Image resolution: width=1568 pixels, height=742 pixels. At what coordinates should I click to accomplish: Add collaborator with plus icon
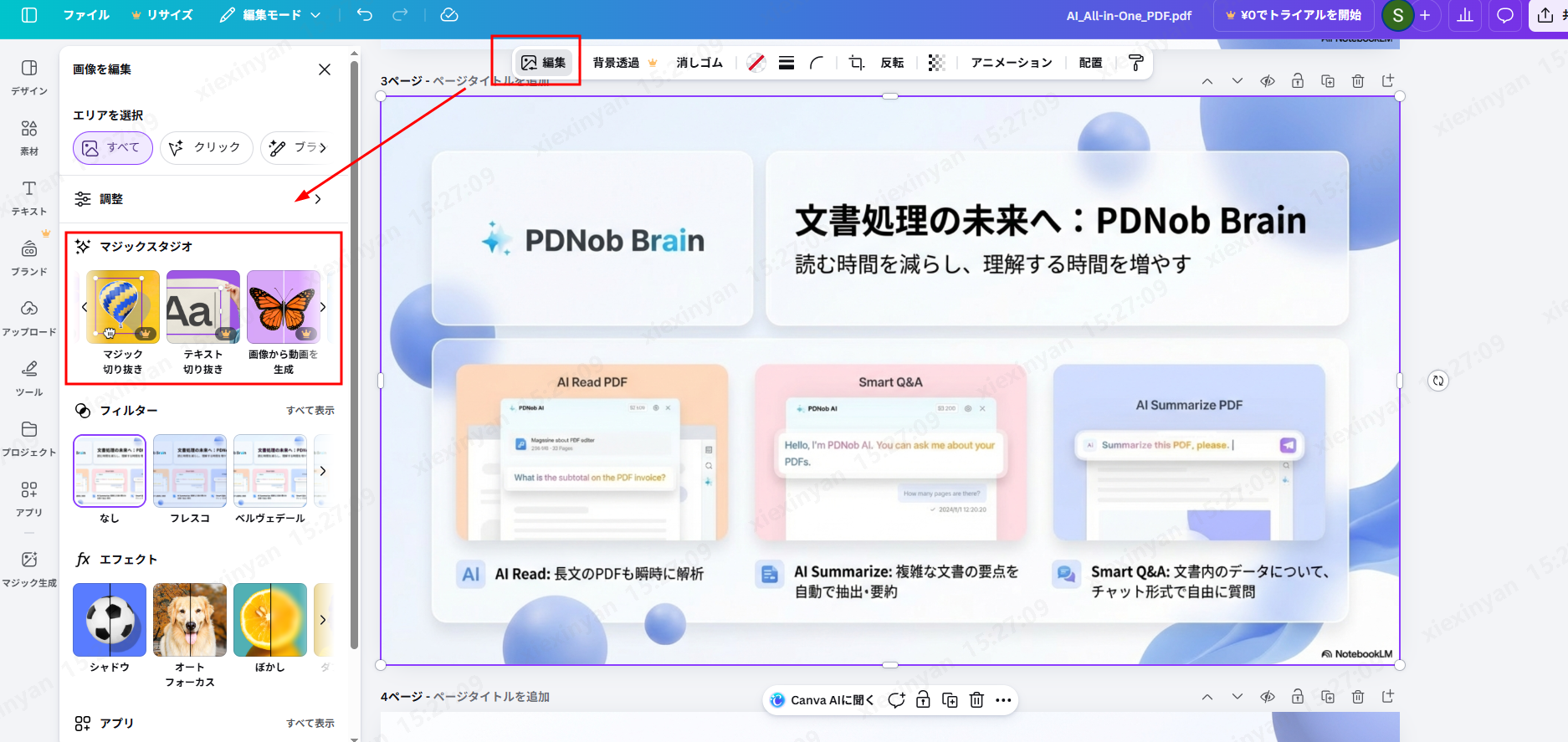[1425, 15]
